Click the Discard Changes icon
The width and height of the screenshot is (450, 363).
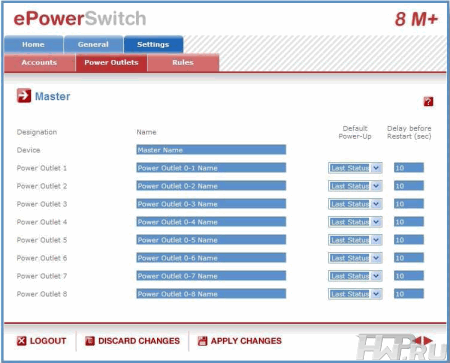pos(90,341)
